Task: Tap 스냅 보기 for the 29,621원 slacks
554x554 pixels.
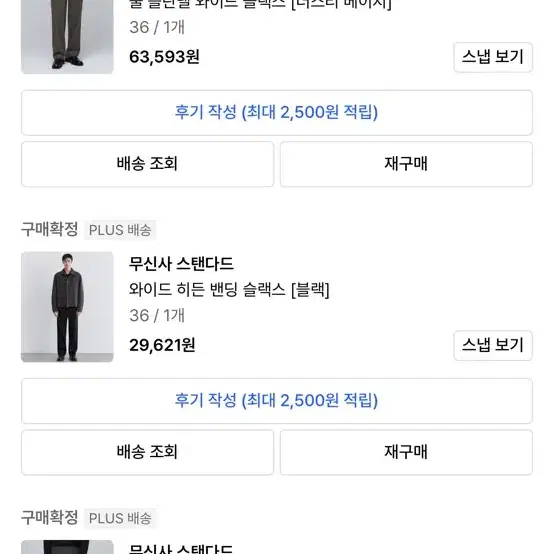Action: 493,346
